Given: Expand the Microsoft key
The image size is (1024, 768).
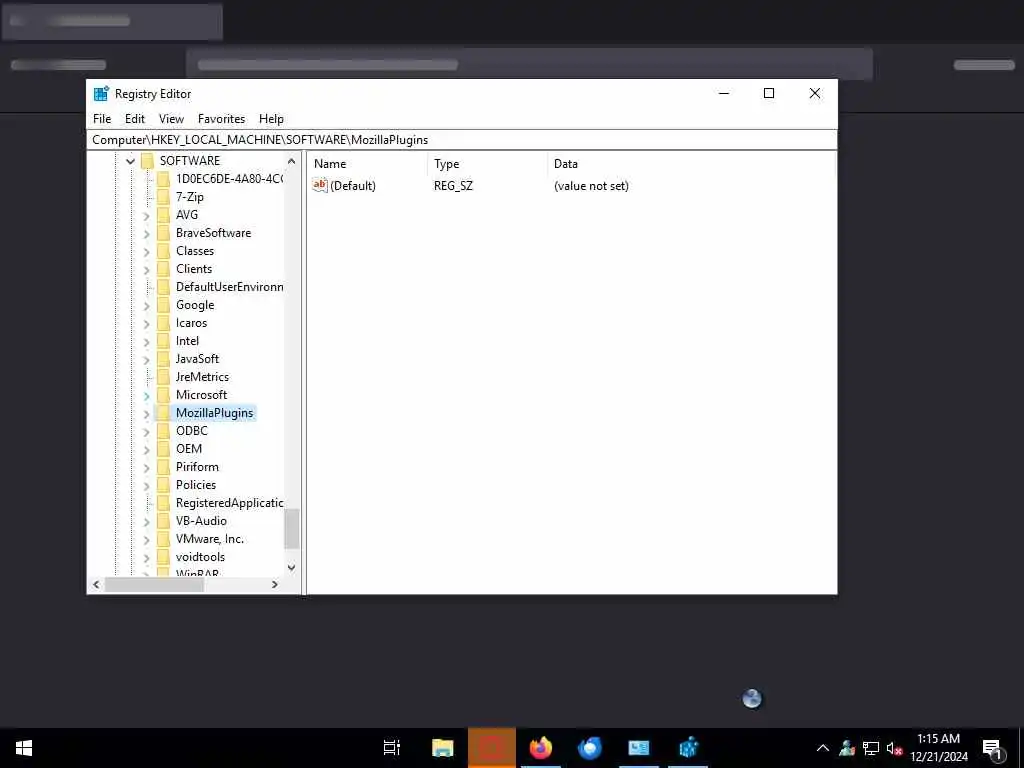Looking at the screenshot, I should point(146,396).
